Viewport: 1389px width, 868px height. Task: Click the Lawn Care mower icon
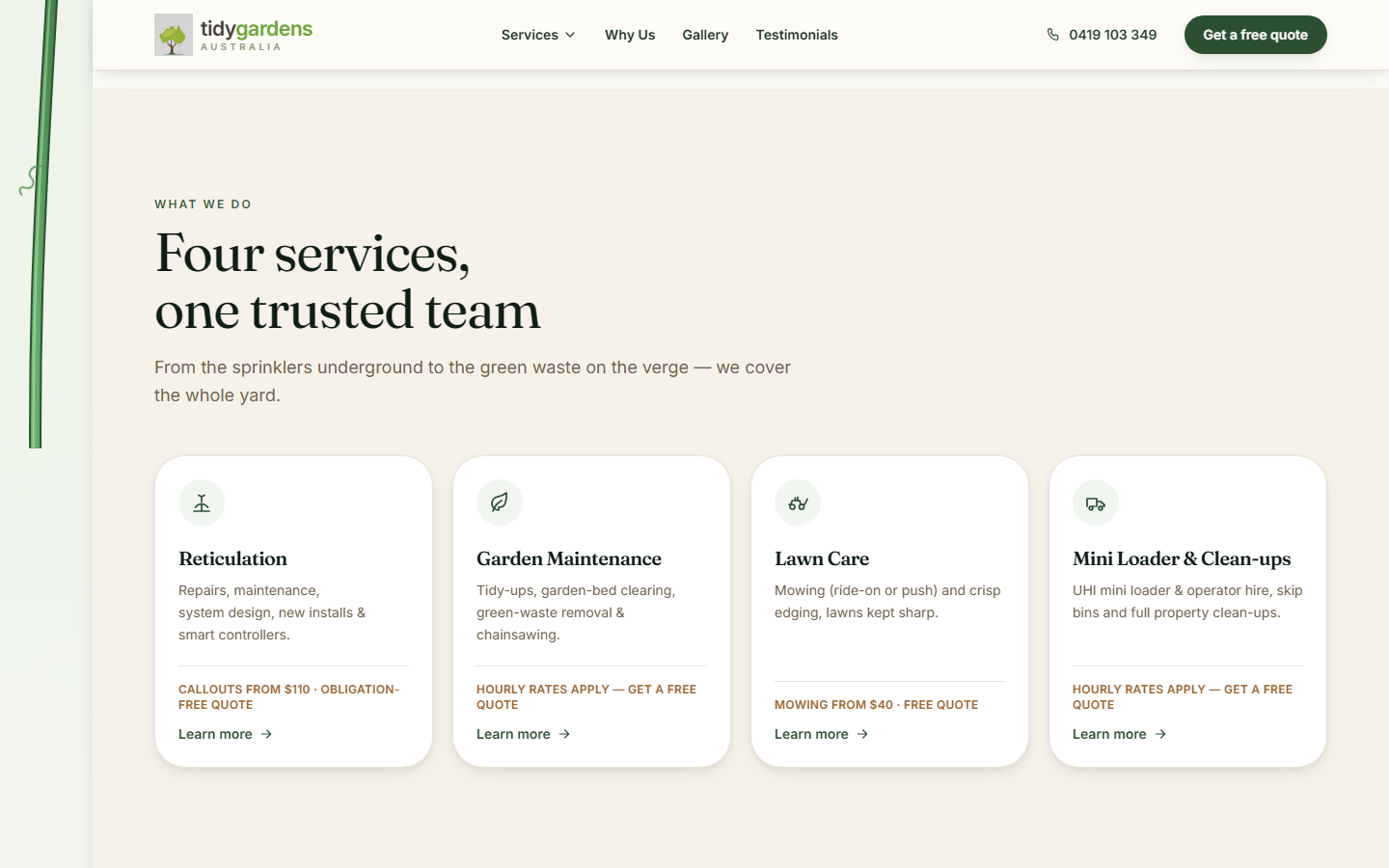click(x=798, y=502)
